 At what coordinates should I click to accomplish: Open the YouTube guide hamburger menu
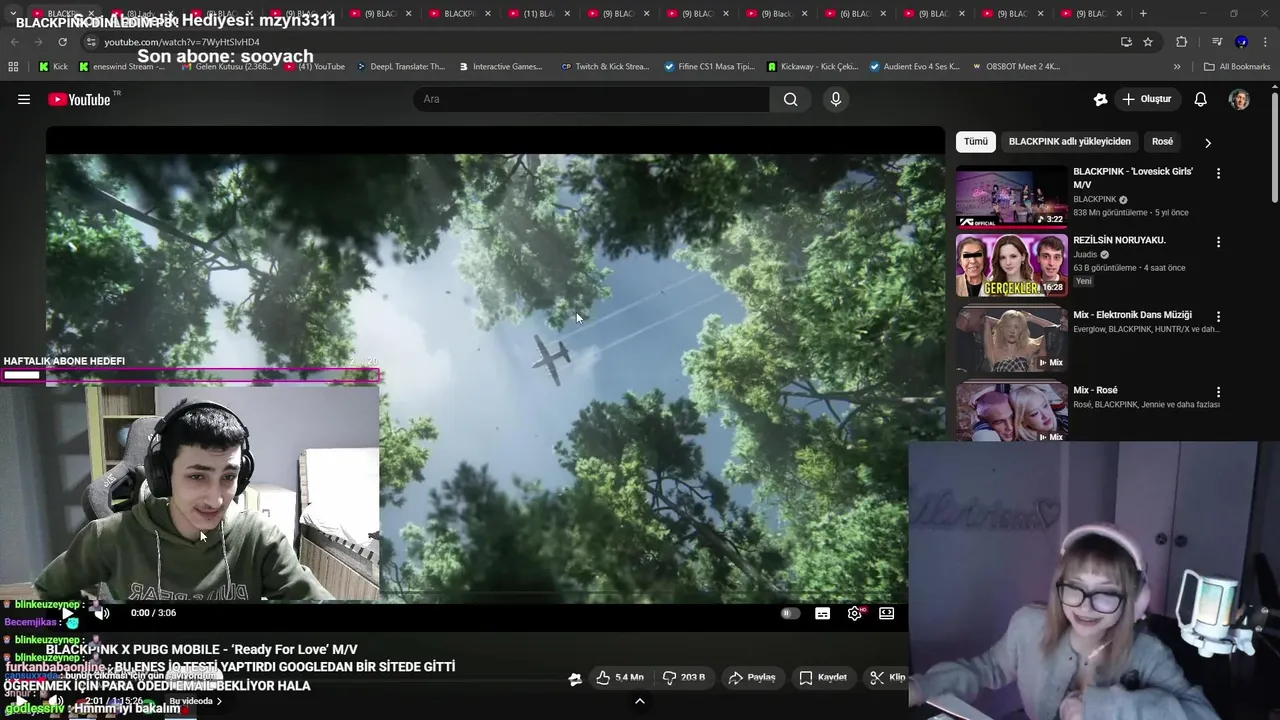[24, 99]
